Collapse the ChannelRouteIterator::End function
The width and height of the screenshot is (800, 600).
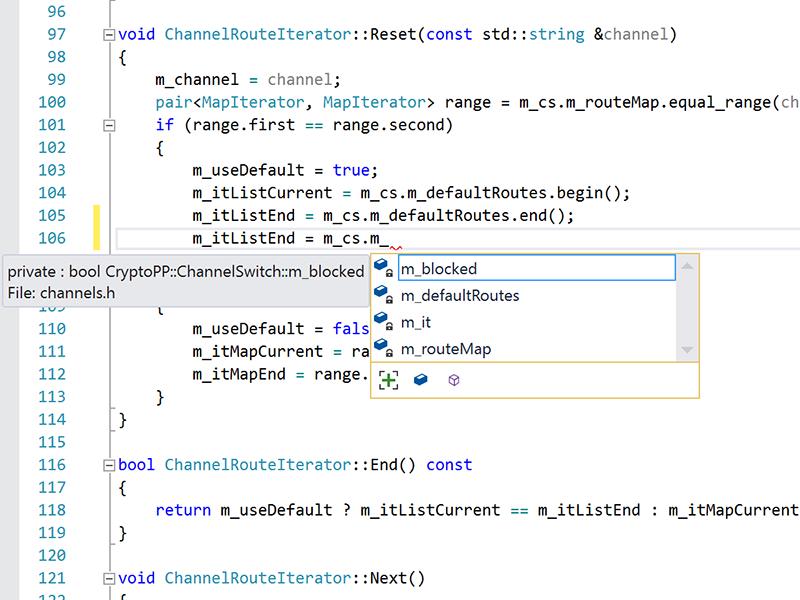click(x=109, y=465)
